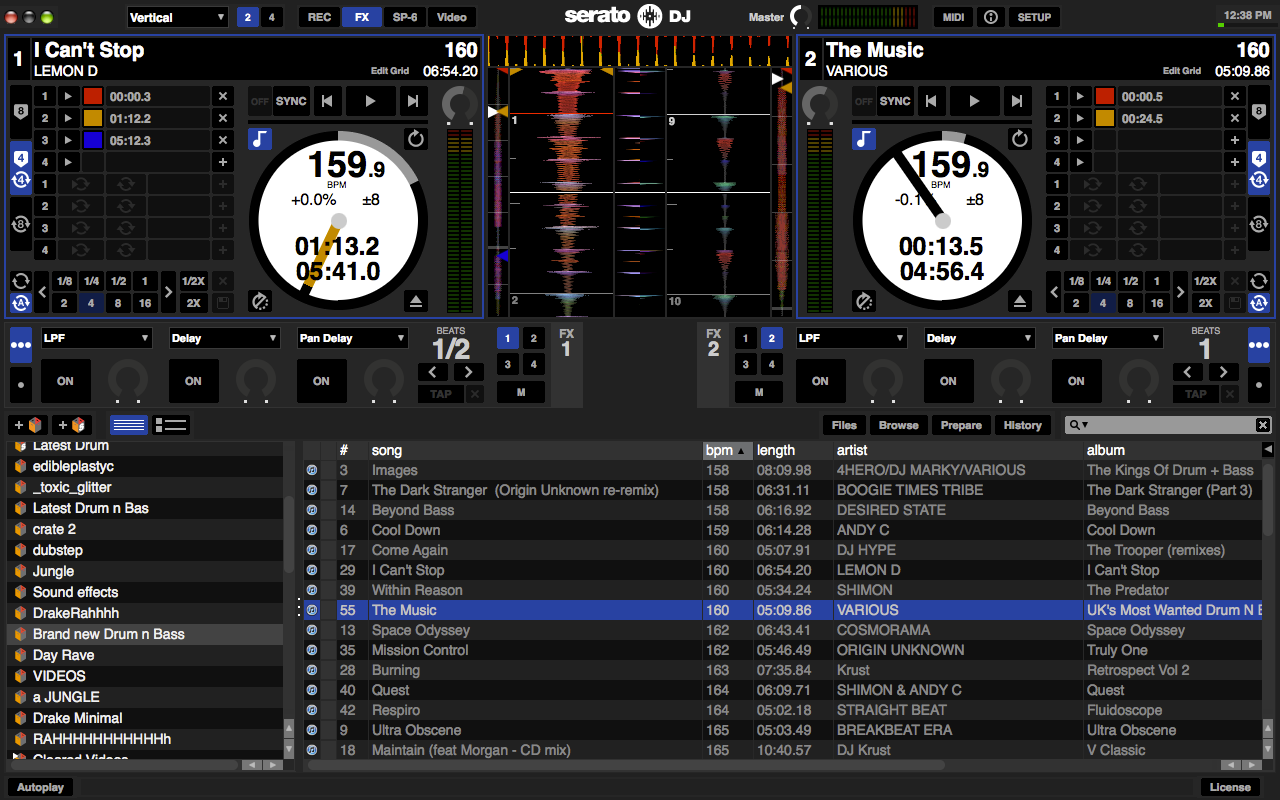The image size is (1280, 800).
Task: Turn on slip mode for deck 1
Action: point(260,300)
